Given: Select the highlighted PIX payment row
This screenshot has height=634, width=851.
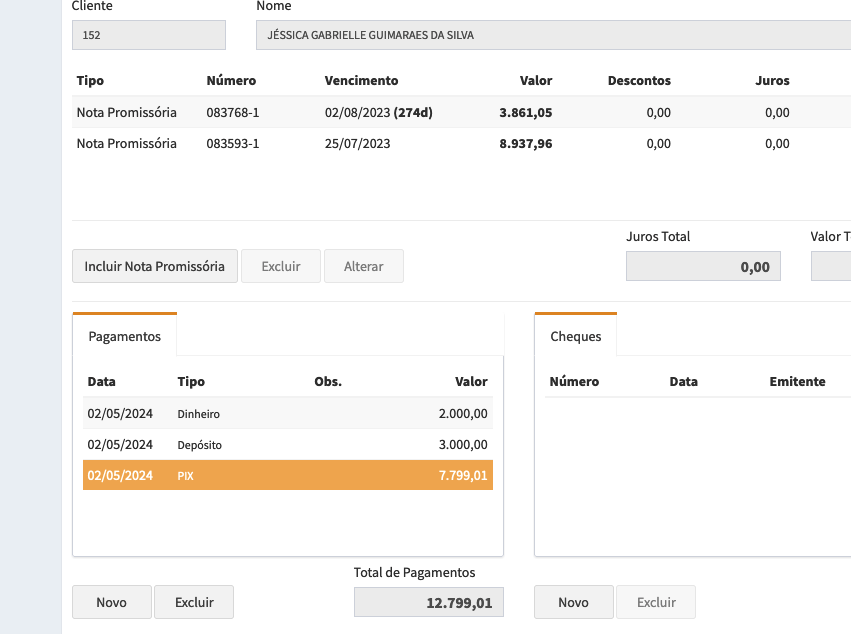Looking at the screenshot, I should 287,475.
